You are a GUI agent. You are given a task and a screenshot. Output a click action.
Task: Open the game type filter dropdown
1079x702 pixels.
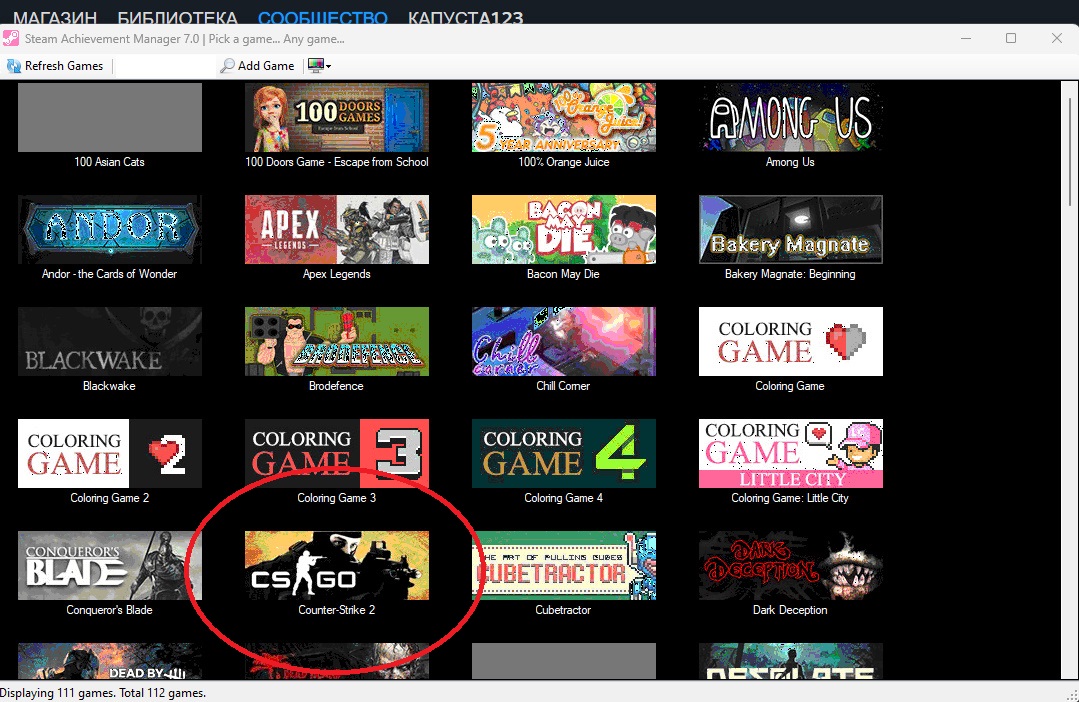[320, 66]
